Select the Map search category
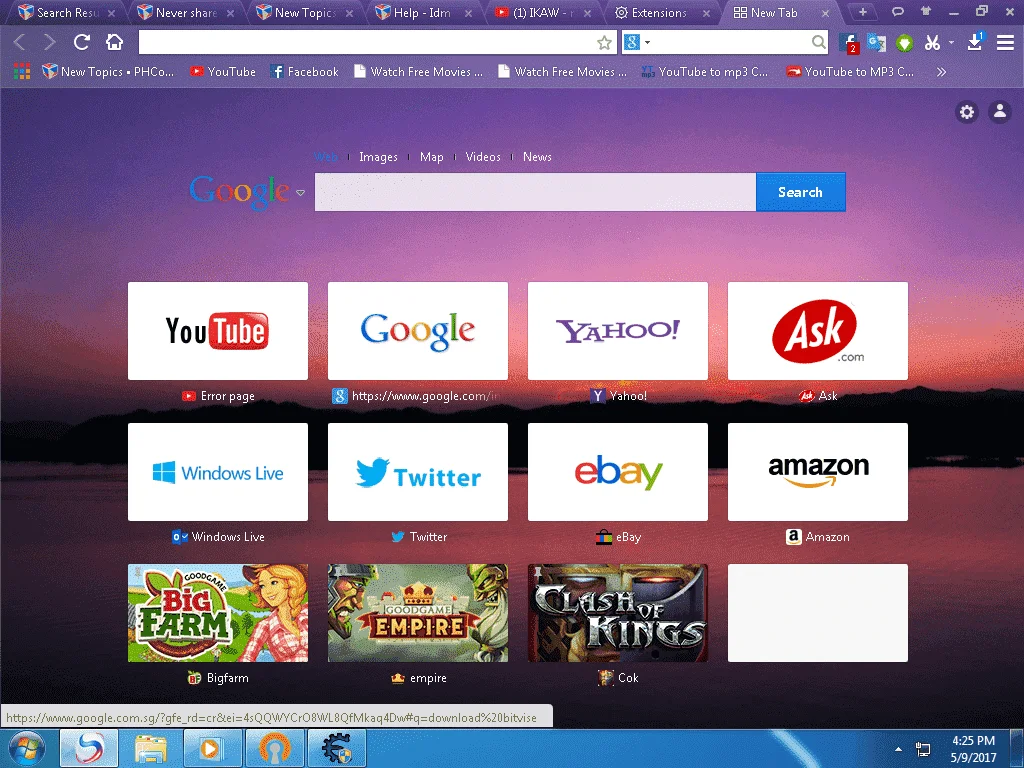The image size is (1024, 768). coord(432,157)
